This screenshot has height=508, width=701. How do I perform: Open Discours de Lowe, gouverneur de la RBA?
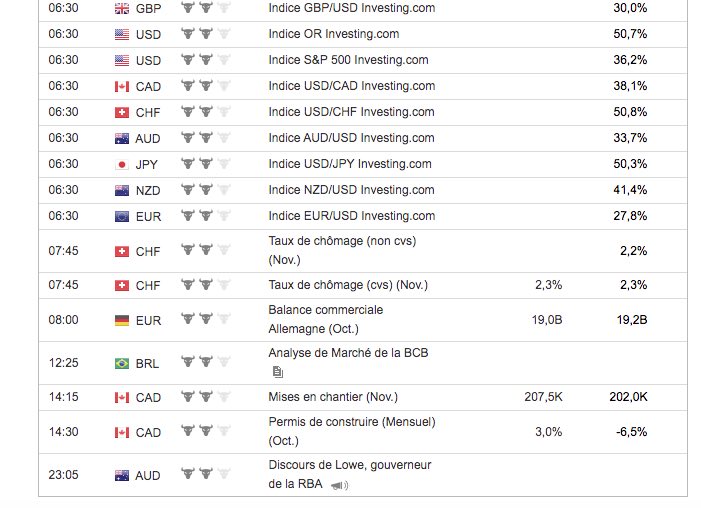350,474
